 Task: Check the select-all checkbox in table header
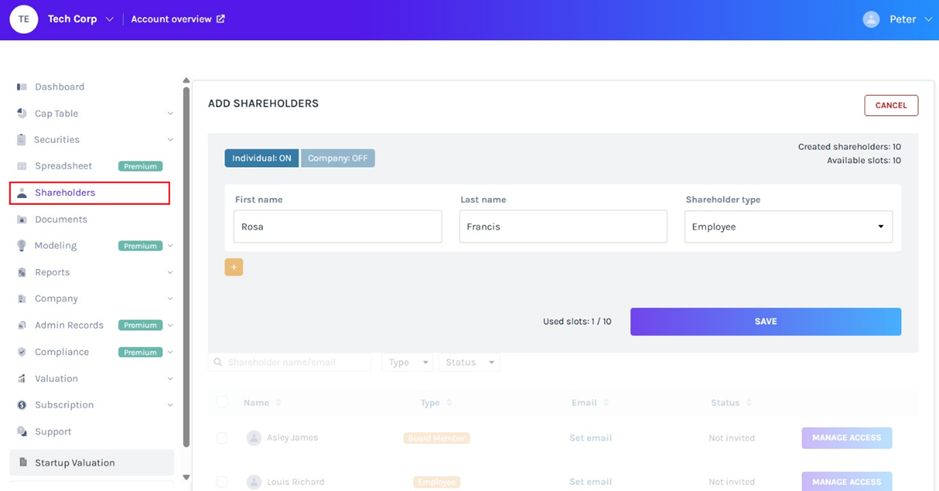tap(222, 402)
